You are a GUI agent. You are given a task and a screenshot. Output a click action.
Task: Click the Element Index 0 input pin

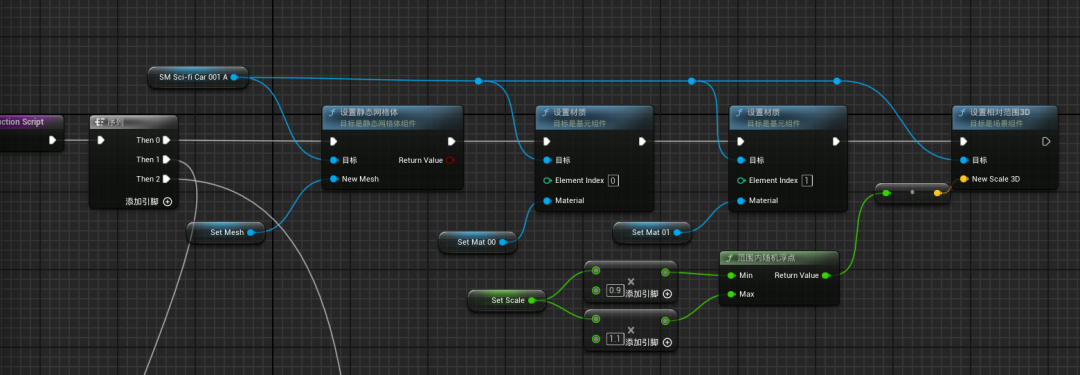[548, 181]
